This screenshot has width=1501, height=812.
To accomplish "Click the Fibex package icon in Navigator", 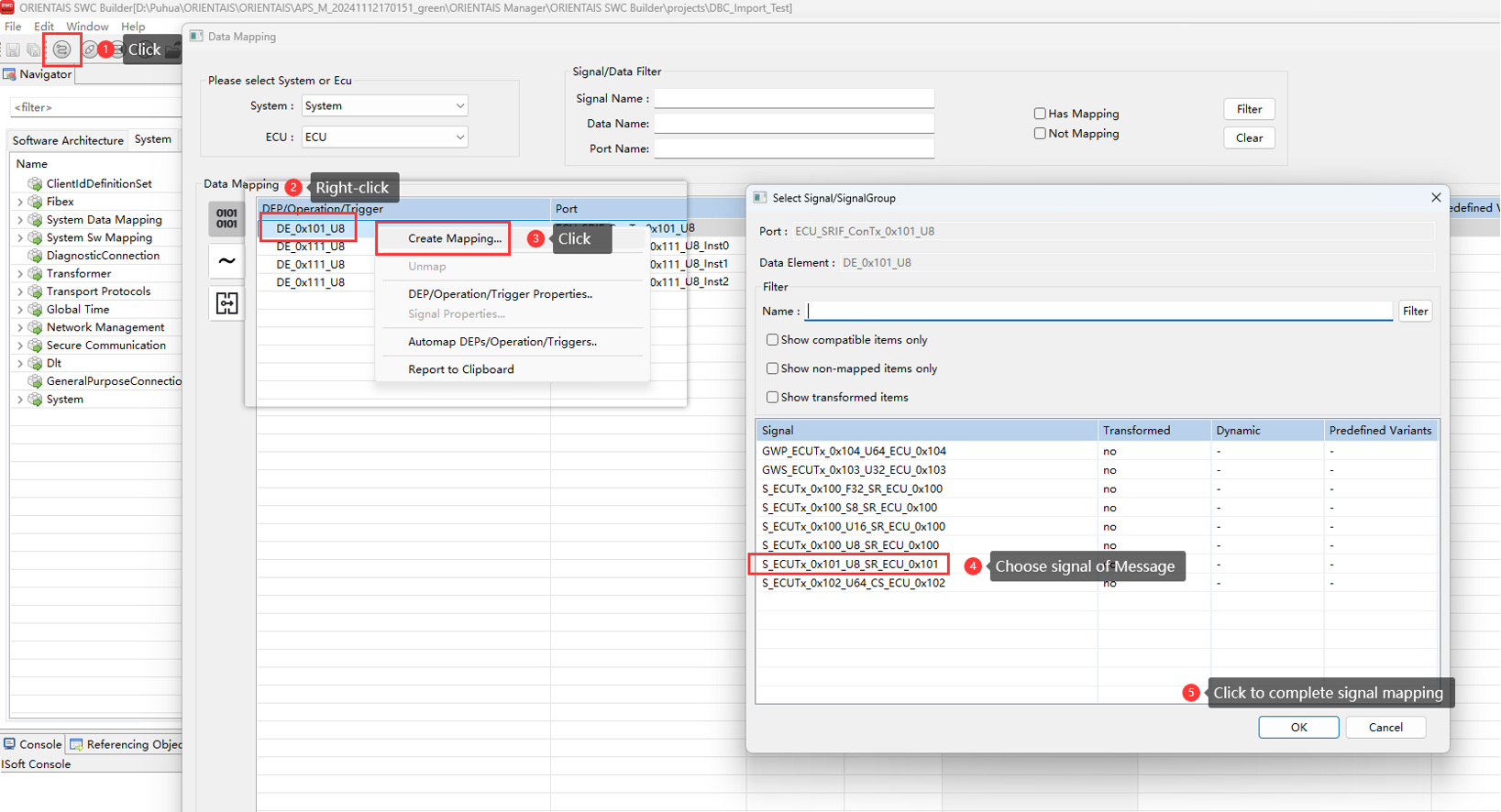I will [36, 202].
